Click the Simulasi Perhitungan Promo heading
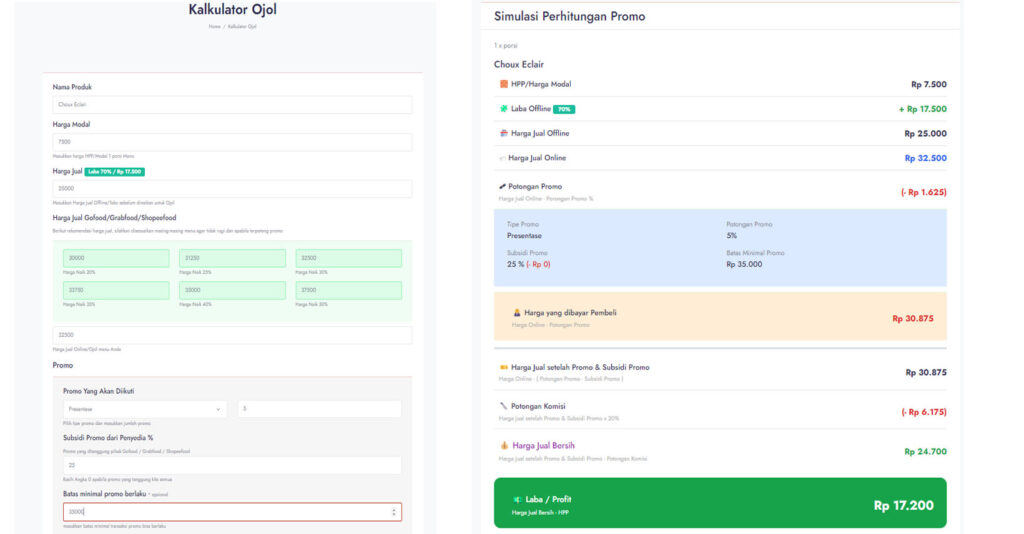 (569, 16)
